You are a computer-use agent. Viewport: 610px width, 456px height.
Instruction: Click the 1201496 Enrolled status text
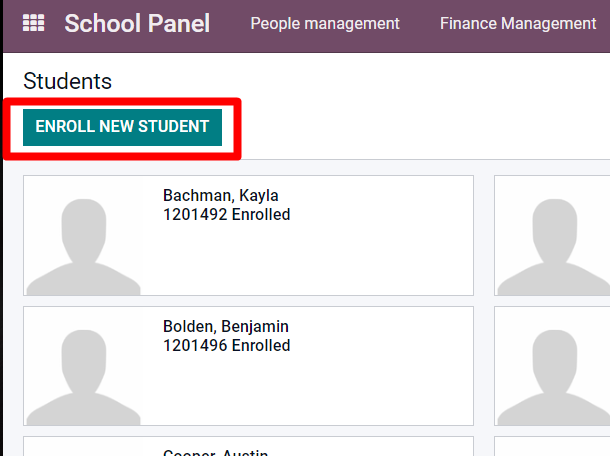tap(226, 345)
